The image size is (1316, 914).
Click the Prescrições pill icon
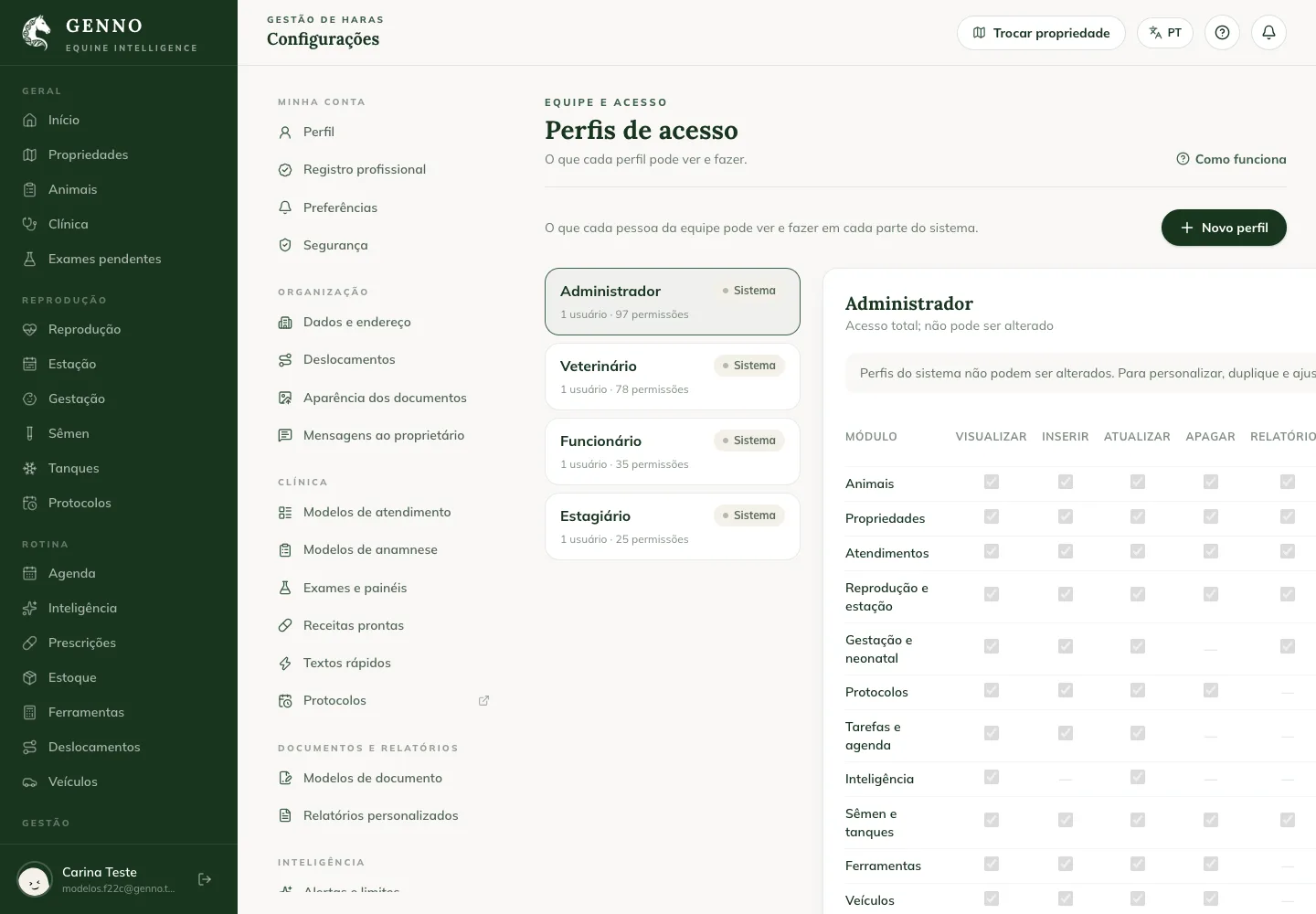click(x=30, y=643)
